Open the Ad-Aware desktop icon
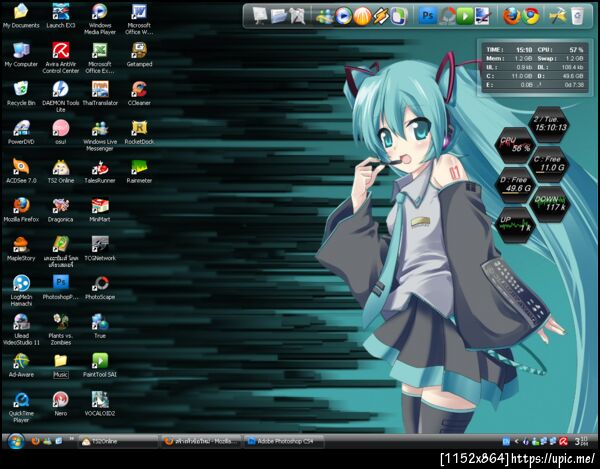This screenshot has height=469, width=600. click(x=21, y=365)
